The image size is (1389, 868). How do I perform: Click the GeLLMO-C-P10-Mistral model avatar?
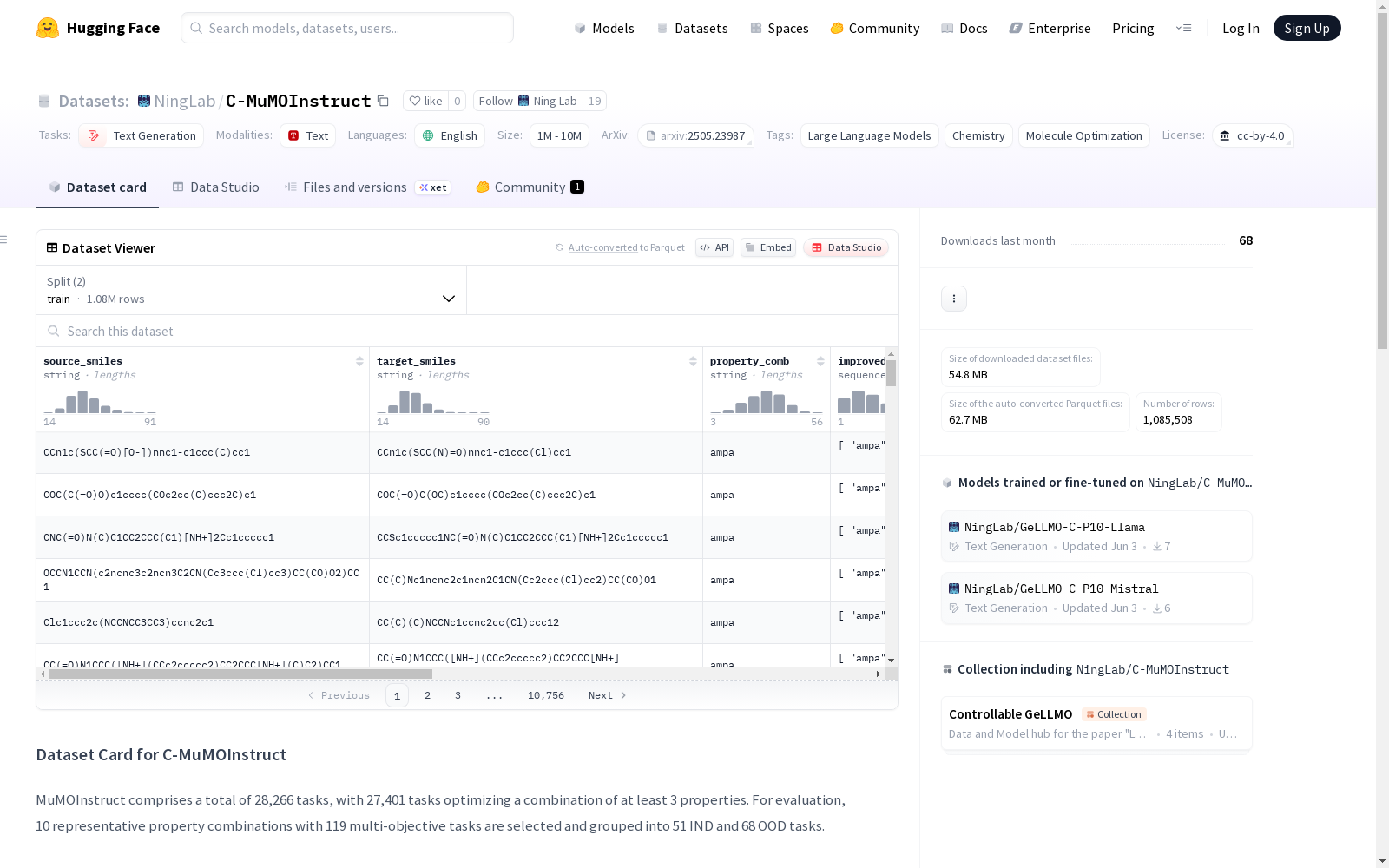[x=954, y=589]
